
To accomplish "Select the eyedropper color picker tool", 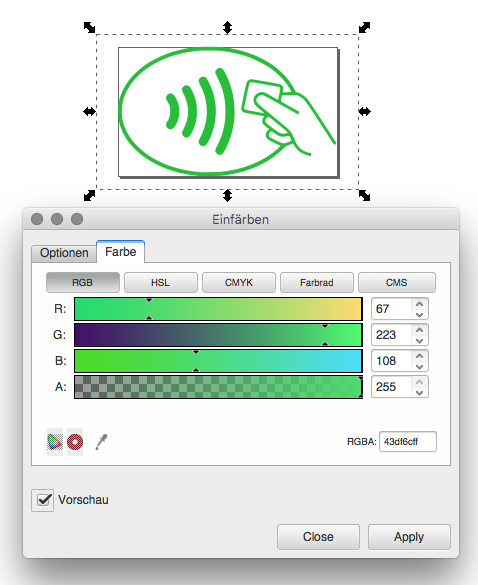I will coord(101,442).
